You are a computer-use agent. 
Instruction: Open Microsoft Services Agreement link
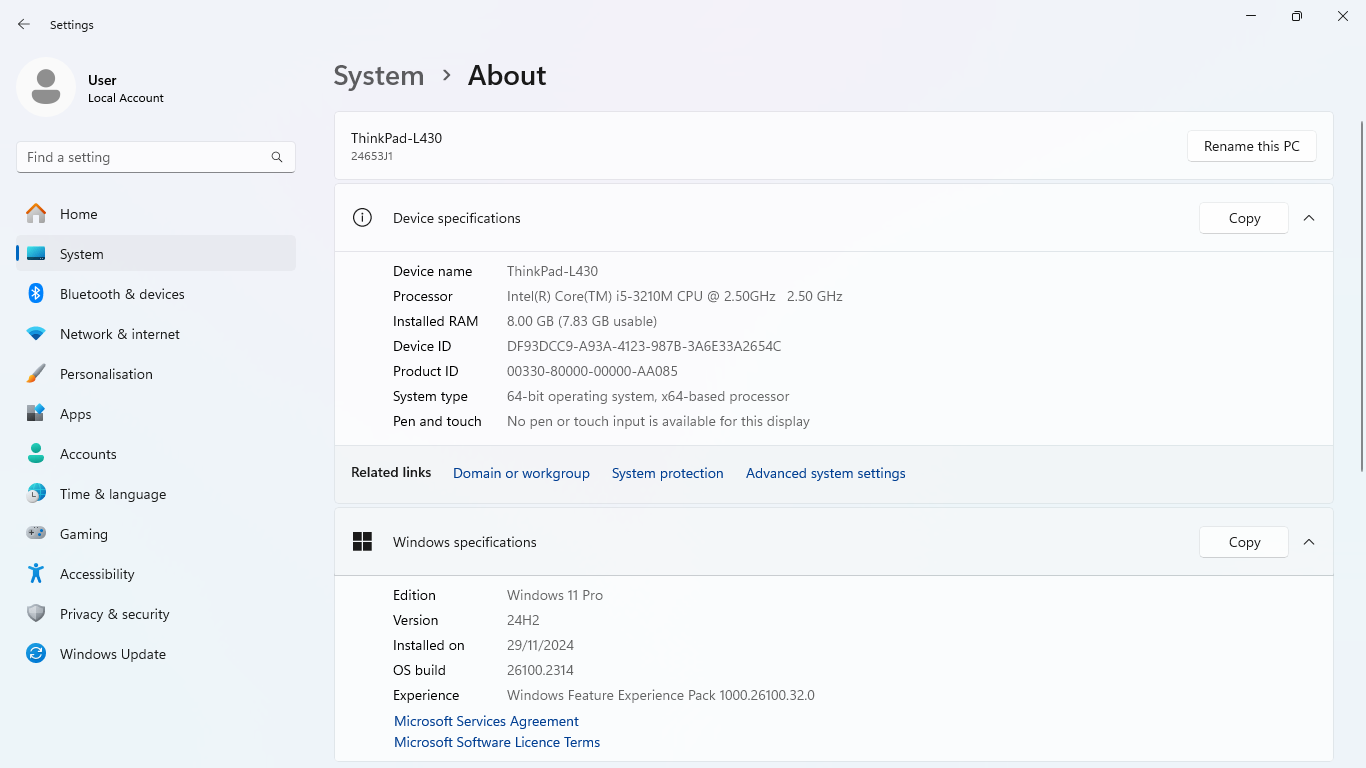pos(486,721)
